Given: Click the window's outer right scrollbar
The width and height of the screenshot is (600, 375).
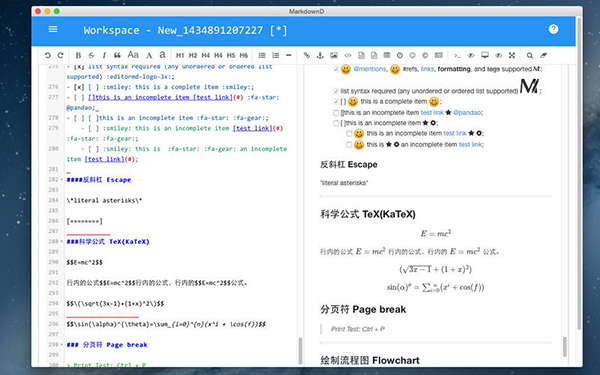Looking at the screenshot, I should pyautogui.click(x=579, y=173).
